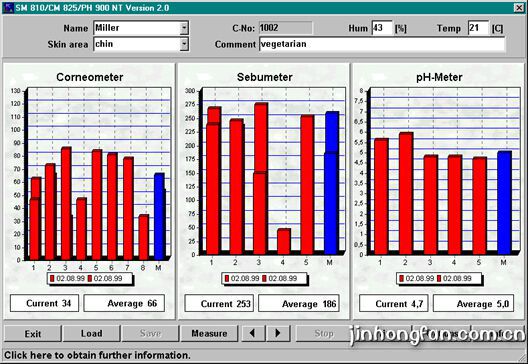Click the greyed Save button

(x=150, y=333)
